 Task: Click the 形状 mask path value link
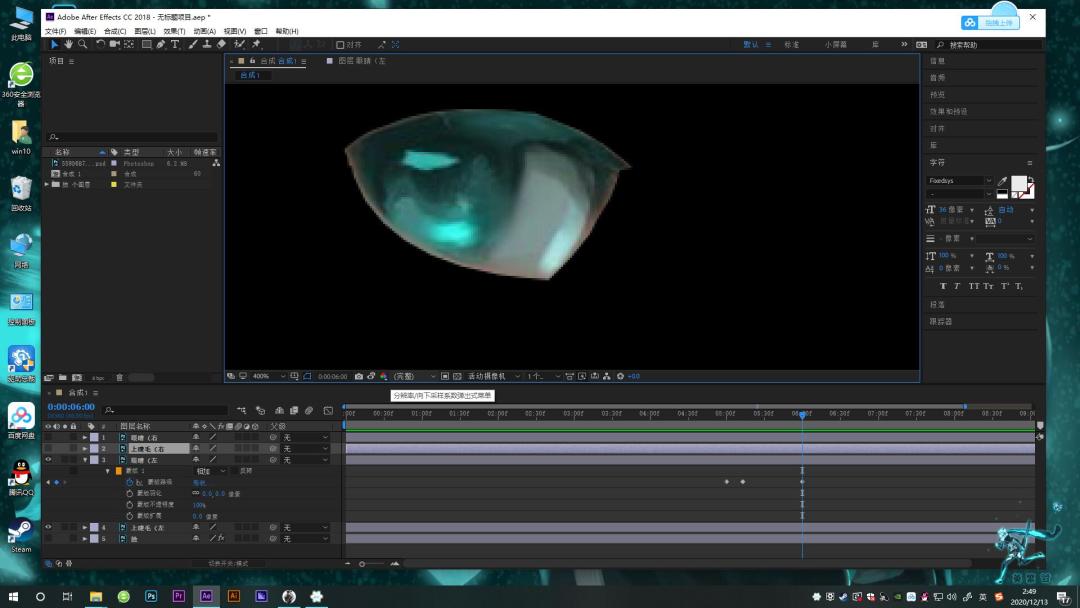click(x=199, y=482)
